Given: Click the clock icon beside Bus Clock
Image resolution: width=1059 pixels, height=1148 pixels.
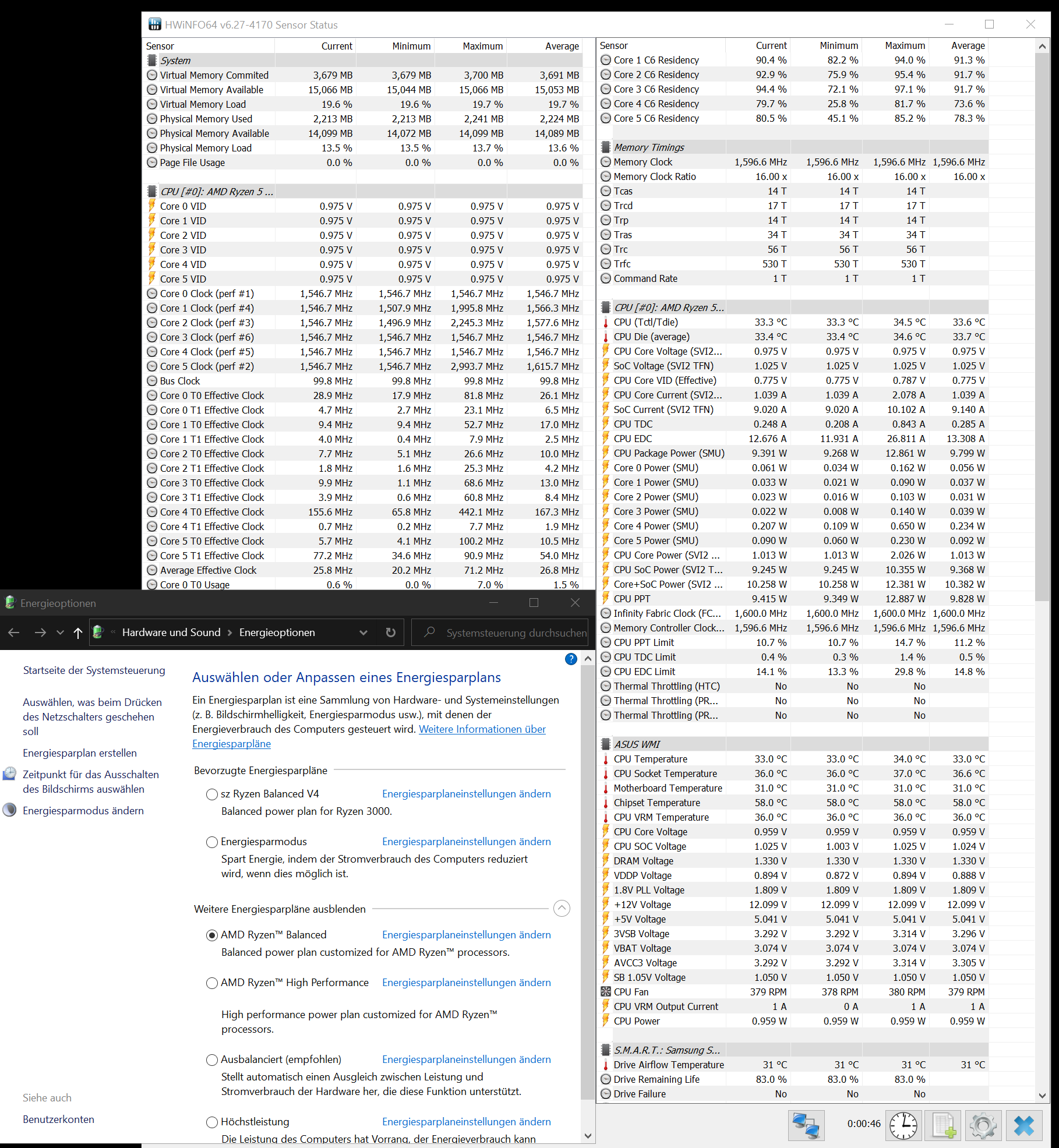Looking at the screenshot, I should 152,381.
